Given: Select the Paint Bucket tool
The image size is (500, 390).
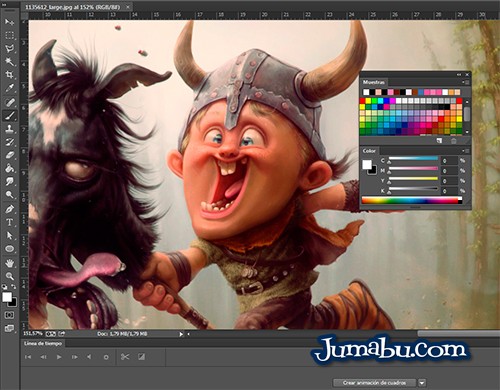Looking at the screenshot, I should pos(9,168).
